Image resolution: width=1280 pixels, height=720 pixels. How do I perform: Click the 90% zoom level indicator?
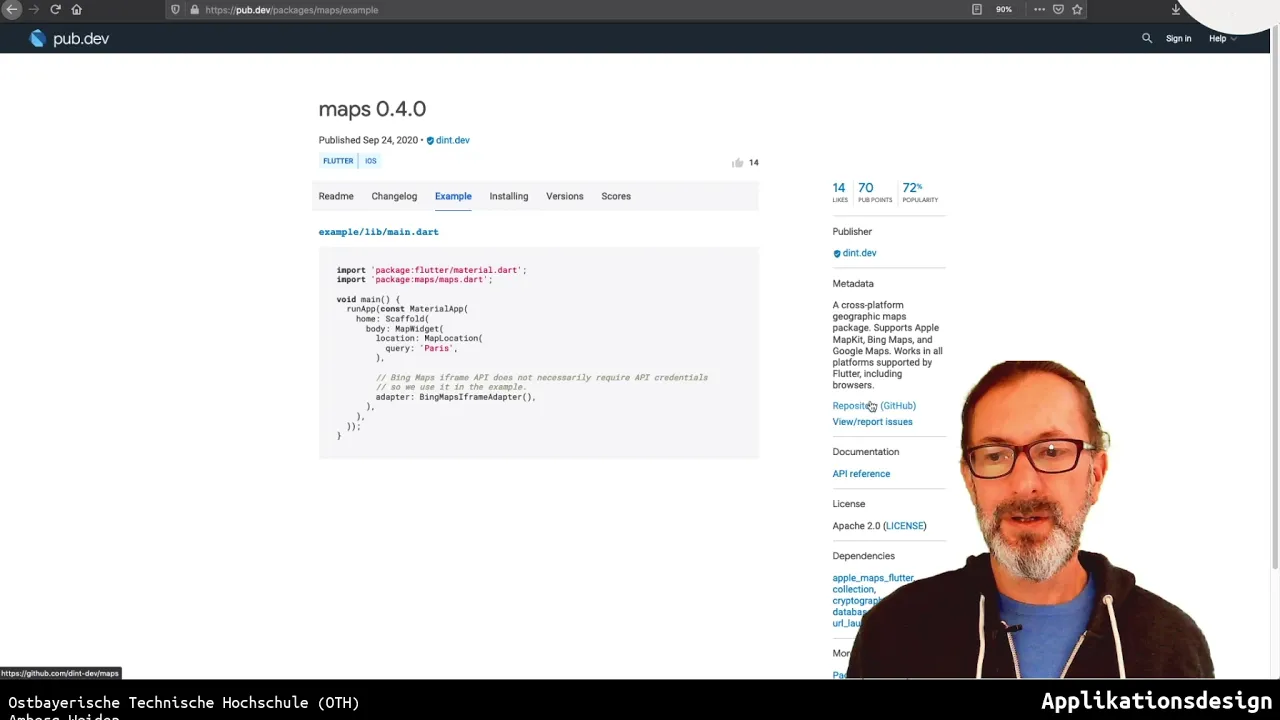pos(1004,9)
